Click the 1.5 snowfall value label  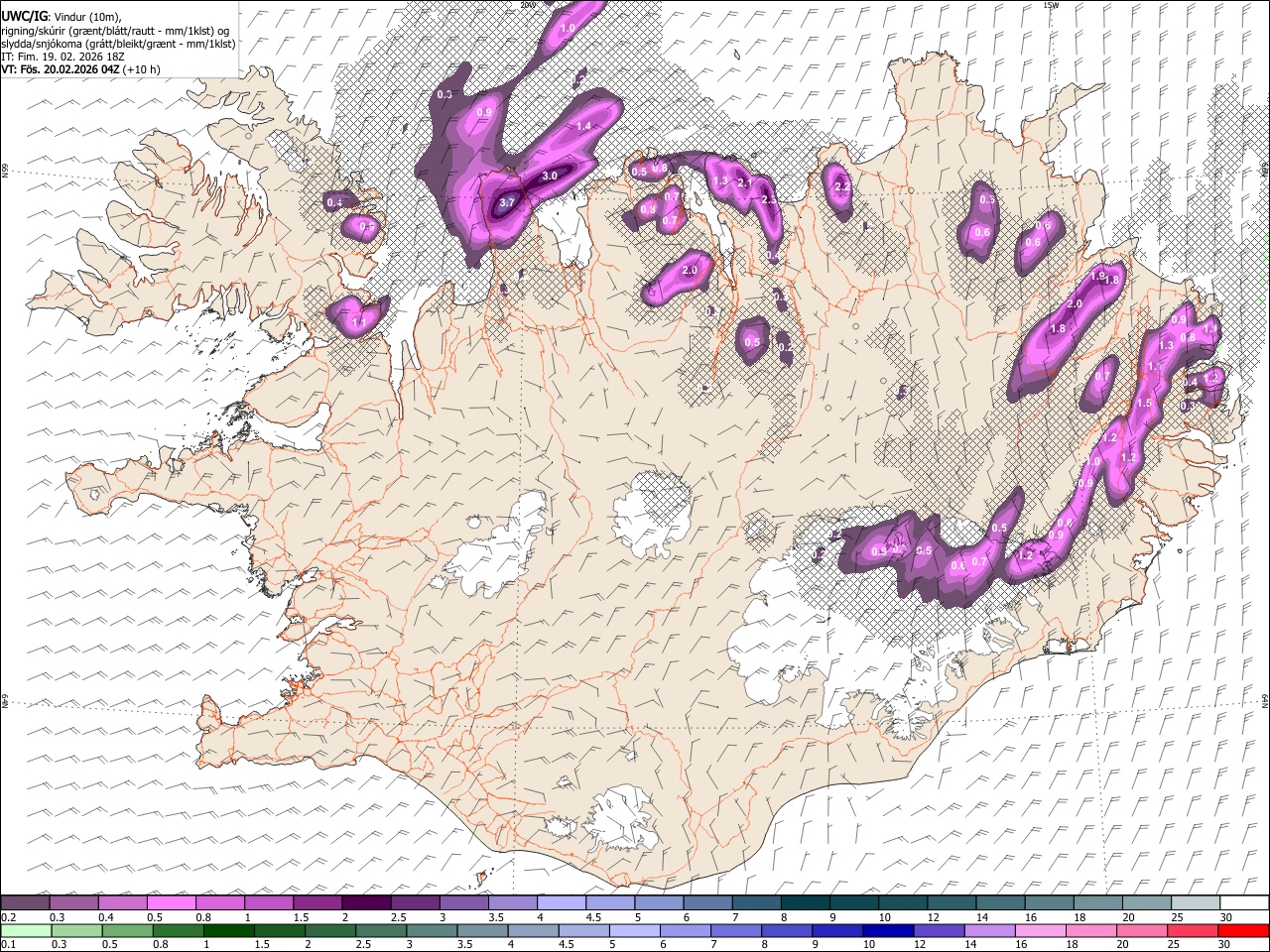(1144, 403)
